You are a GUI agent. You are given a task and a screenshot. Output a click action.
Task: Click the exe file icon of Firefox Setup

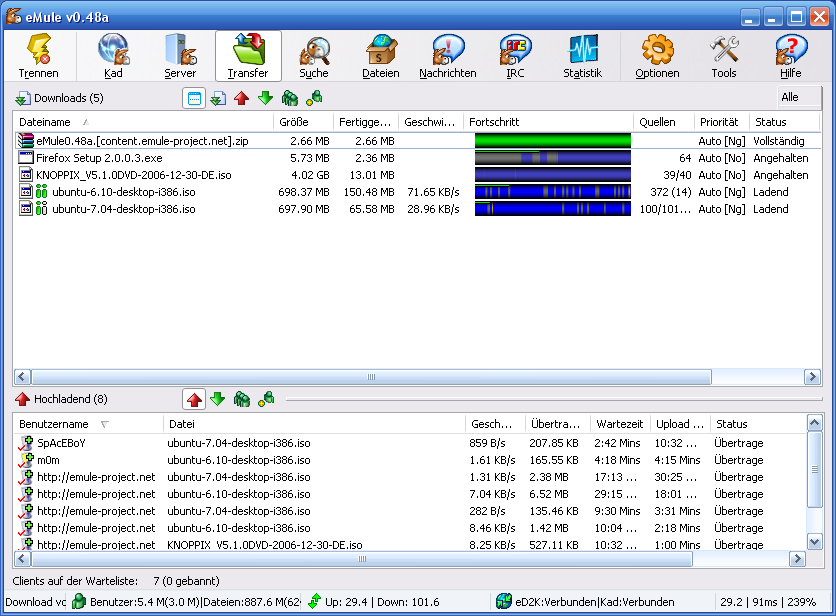click(x=26, y=157)
